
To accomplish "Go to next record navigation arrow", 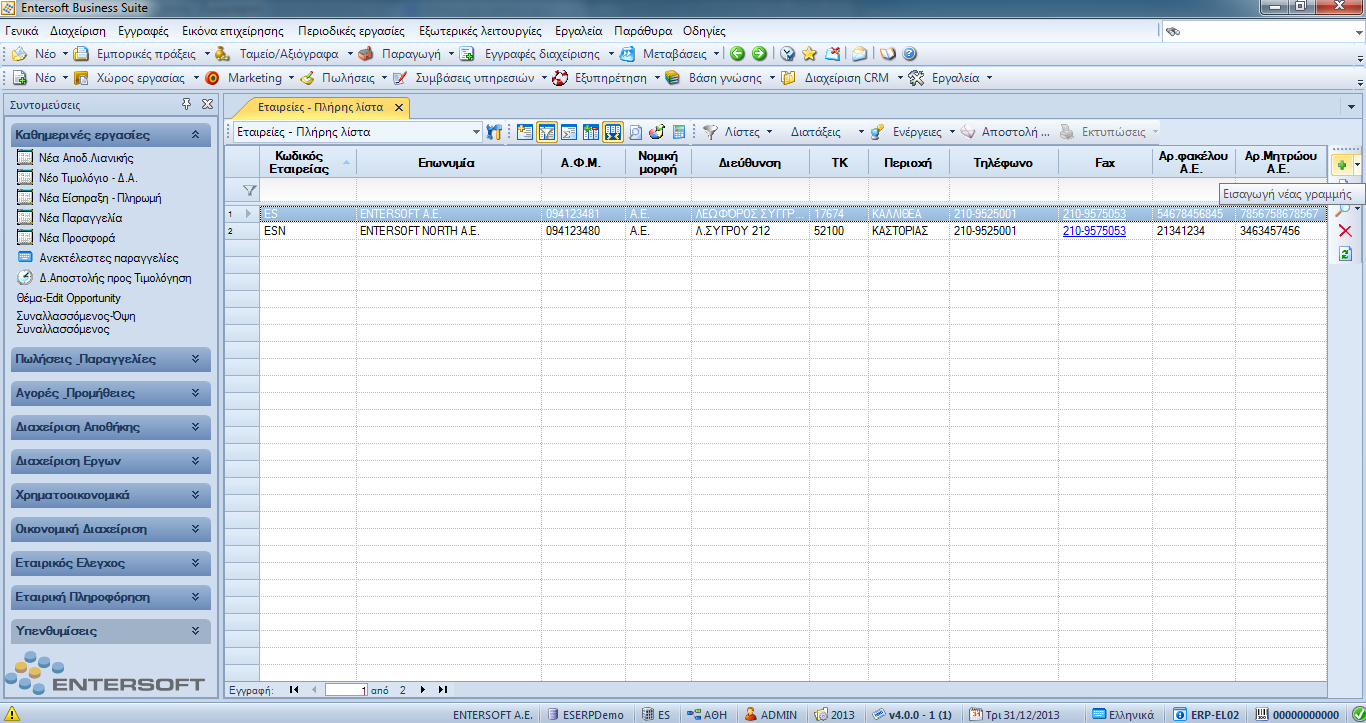I will point(423,690).
